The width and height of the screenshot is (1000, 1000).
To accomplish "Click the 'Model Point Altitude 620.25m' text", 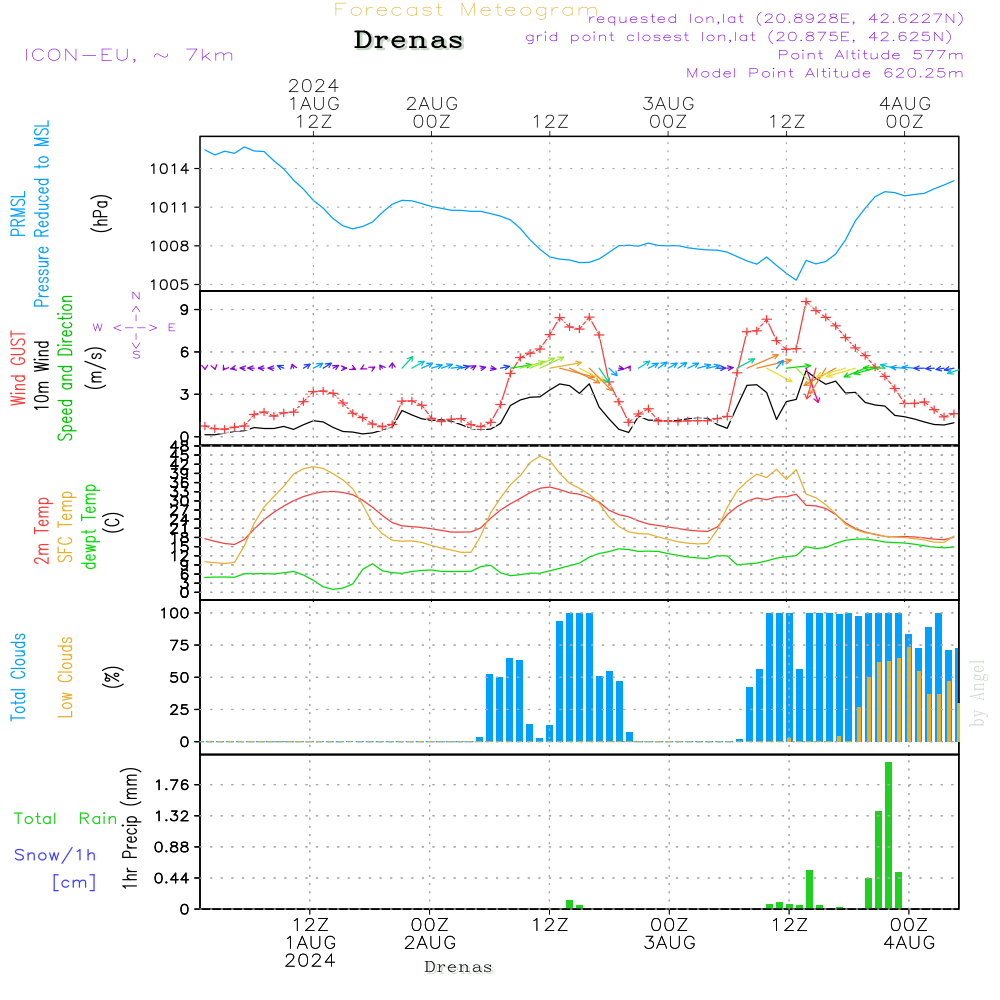I will 825,73.
